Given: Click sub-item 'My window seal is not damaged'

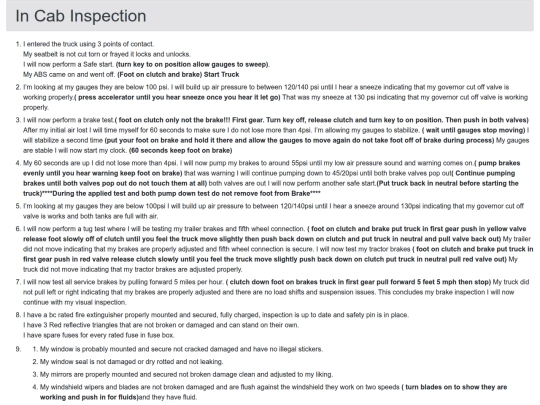Looking at the screenshot, I should point(132,362).
